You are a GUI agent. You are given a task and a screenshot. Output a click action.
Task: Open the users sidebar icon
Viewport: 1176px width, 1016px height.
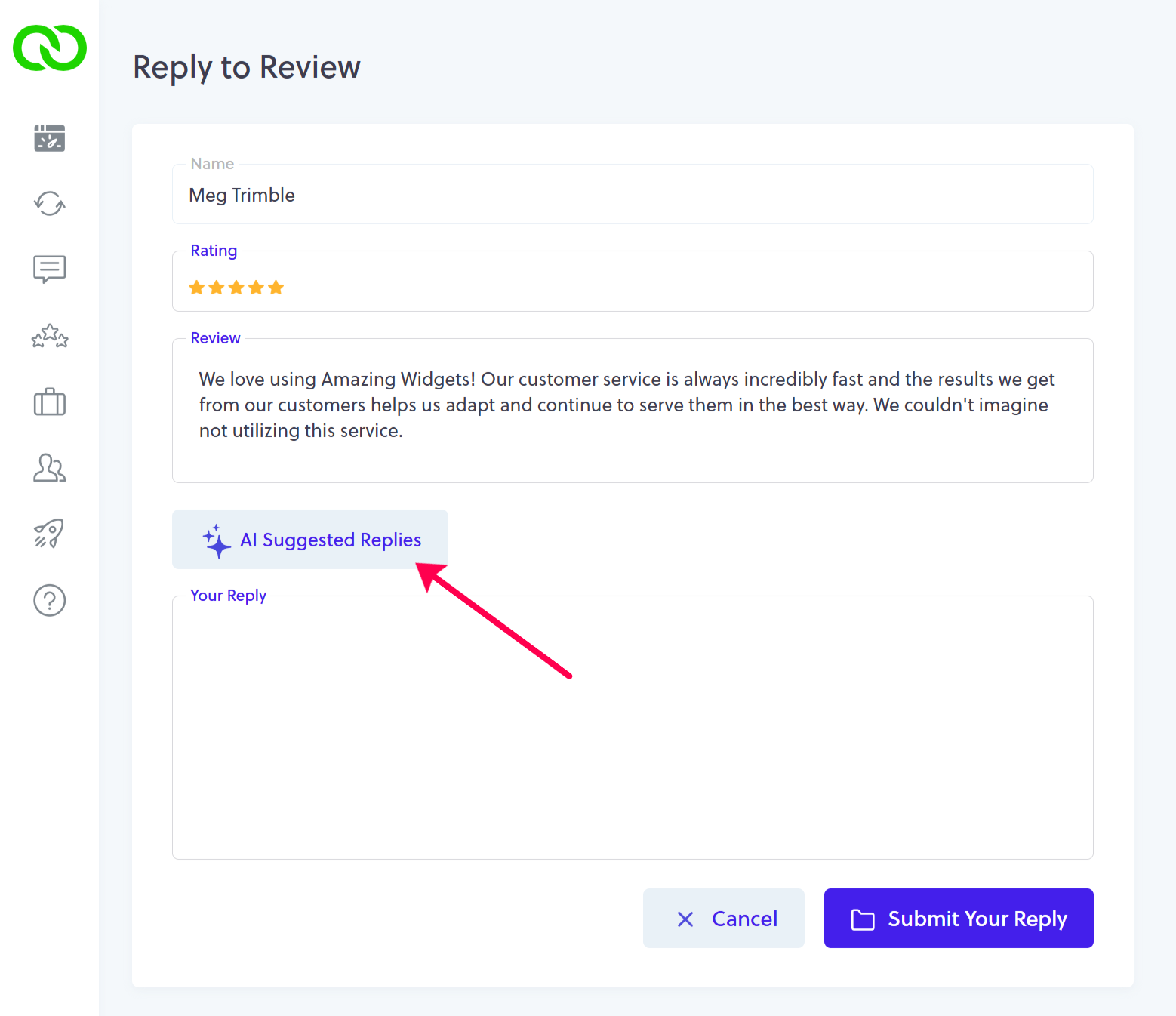click(50, 468)
